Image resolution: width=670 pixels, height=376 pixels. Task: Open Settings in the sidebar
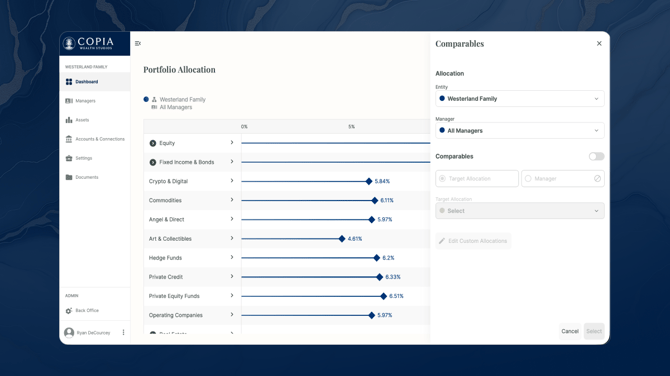[x=95, y=158]
